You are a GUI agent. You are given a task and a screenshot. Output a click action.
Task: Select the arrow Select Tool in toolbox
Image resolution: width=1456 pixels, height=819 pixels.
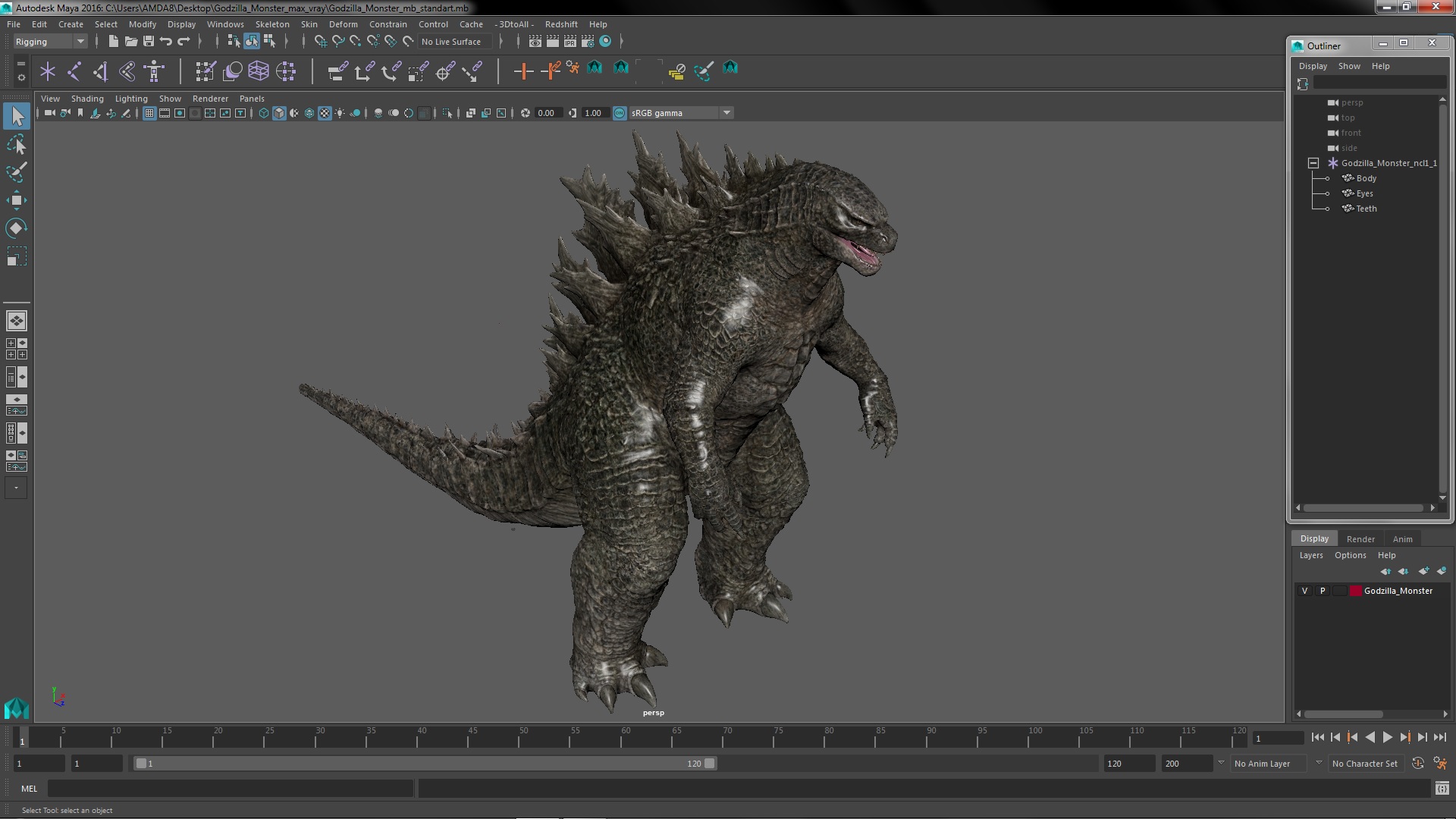coord(17,116)
